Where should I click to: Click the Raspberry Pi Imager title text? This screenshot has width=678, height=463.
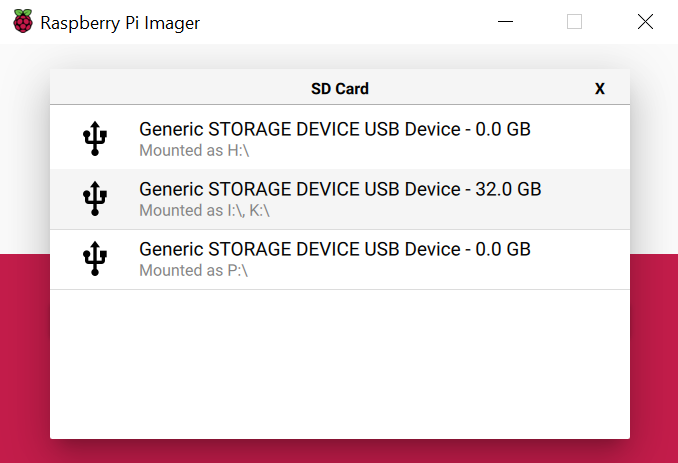click(120, 23)
